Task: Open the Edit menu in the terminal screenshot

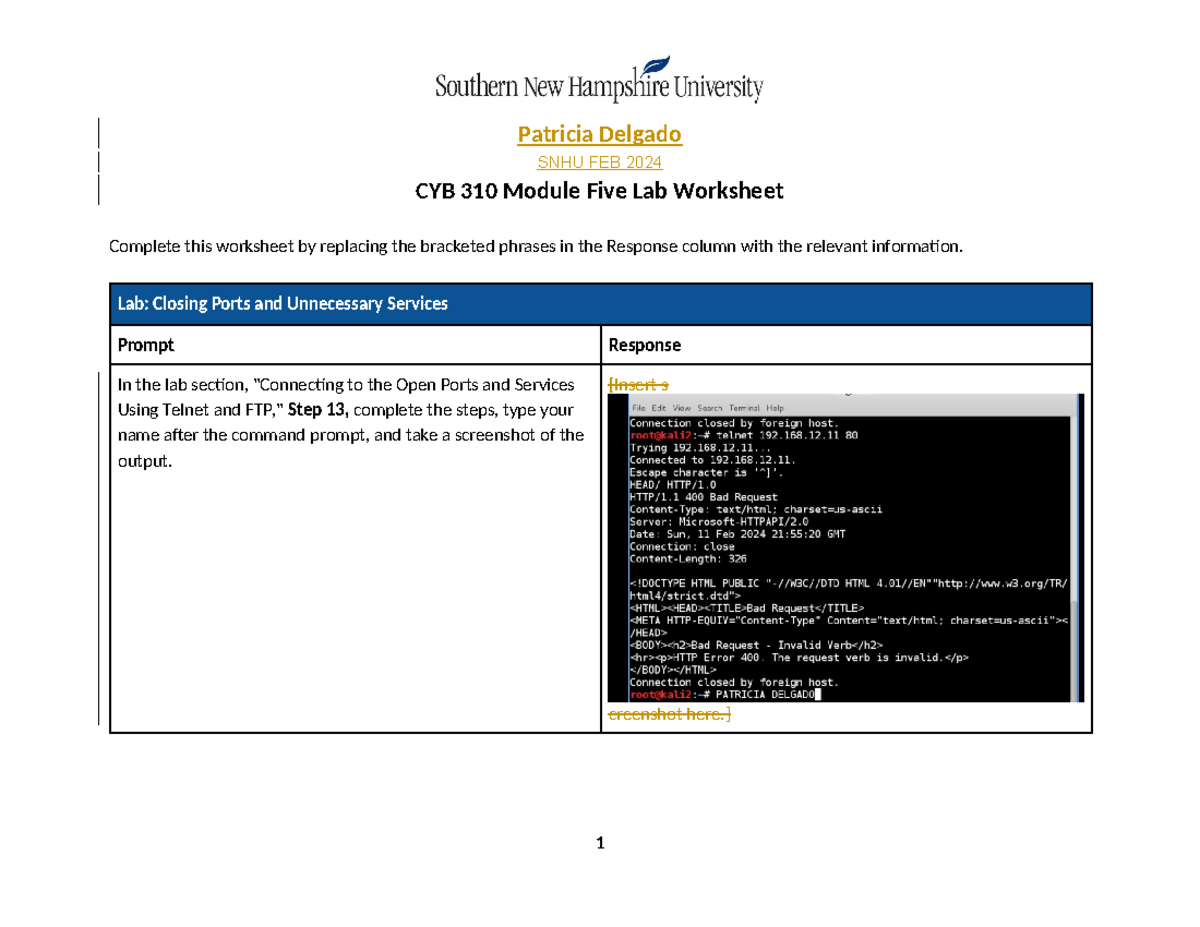Action: (658, 407)
